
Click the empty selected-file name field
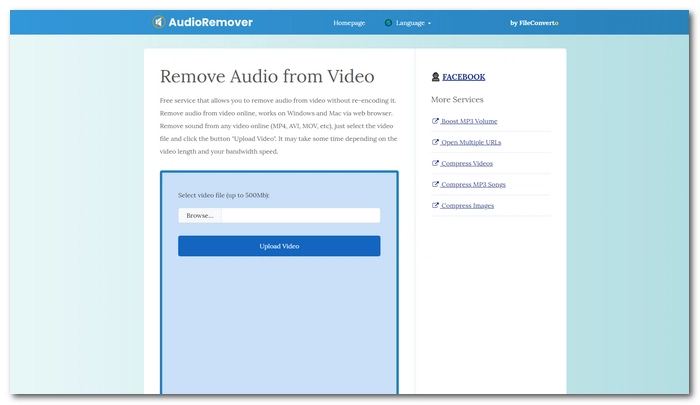pyautogui.click(x=300, y=216)
